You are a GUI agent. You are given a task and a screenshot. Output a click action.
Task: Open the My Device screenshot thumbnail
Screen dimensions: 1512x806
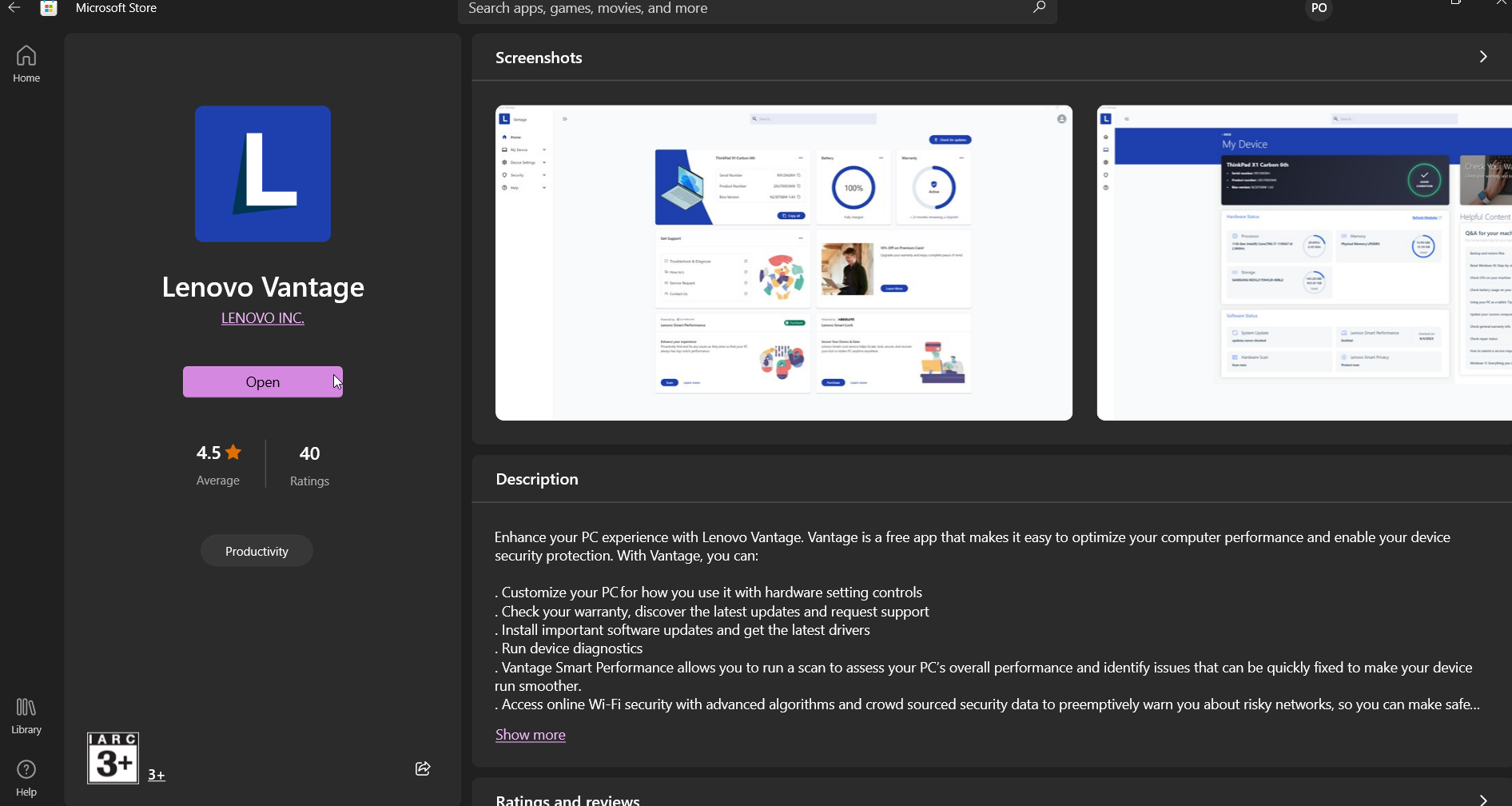click(x=1304, y=263)
